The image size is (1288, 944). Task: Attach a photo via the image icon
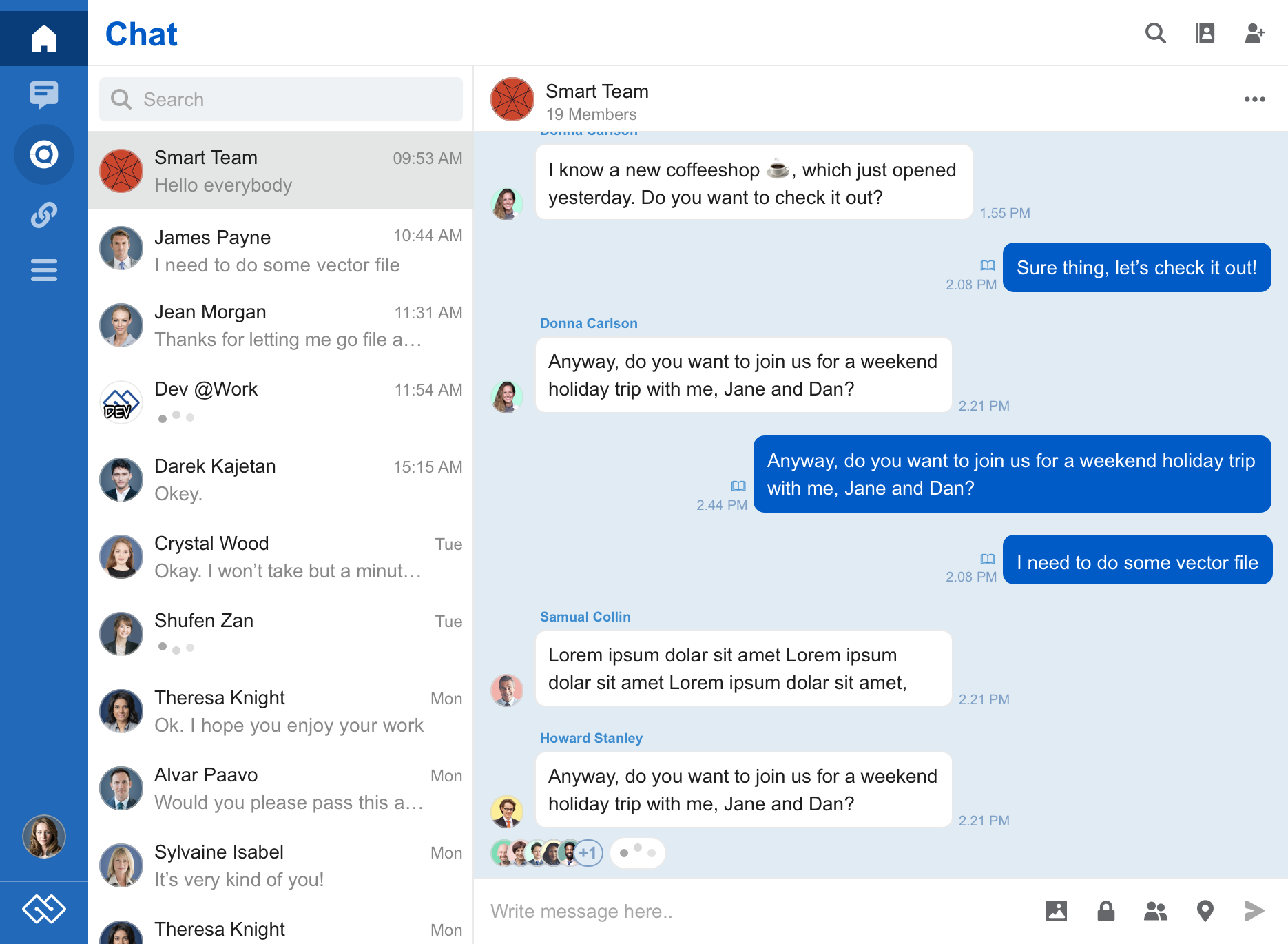(x=1056, y=911)
